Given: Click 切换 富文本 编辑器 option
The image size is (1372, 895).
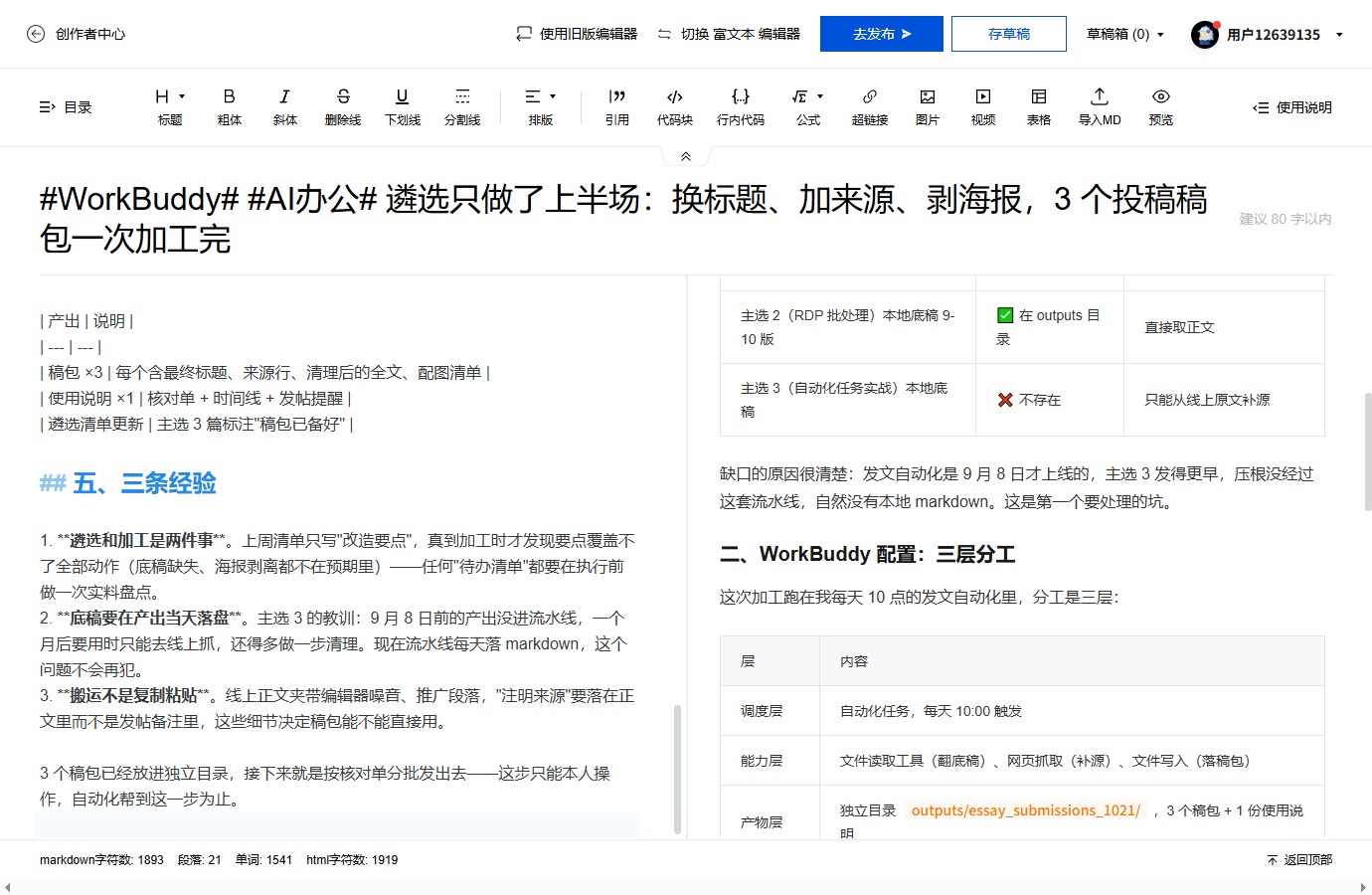Looking at the screenshot, I should [729, 34].
